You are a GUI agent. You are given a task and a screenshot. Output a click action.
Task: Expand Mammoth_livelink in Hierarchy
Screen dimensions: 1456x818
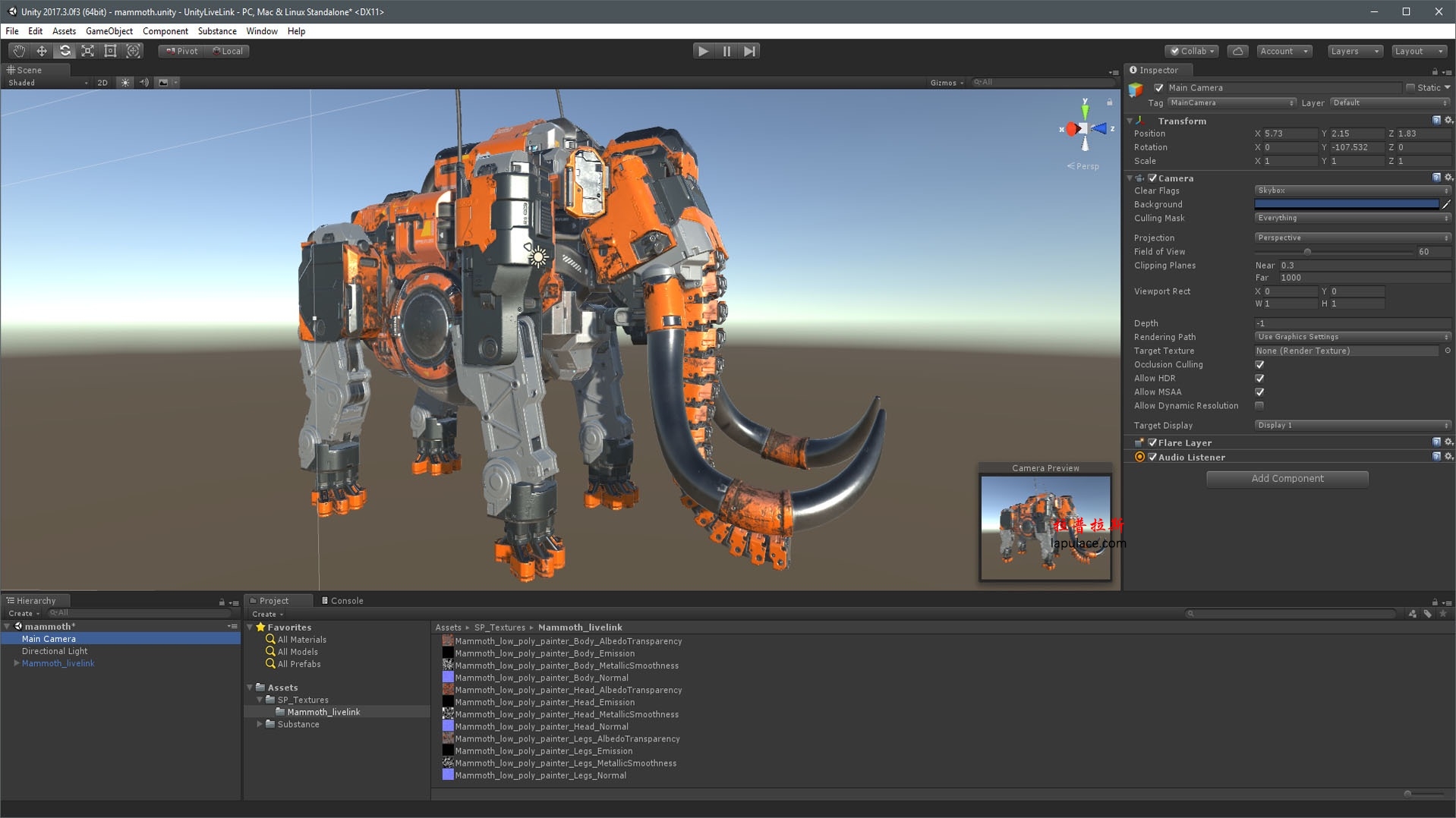click(x=17, y=663)
